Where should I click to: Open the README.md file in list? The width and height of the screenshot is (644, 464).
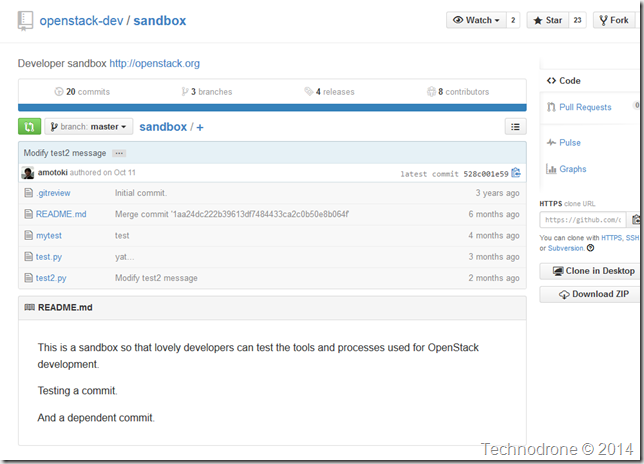(61, 214)
